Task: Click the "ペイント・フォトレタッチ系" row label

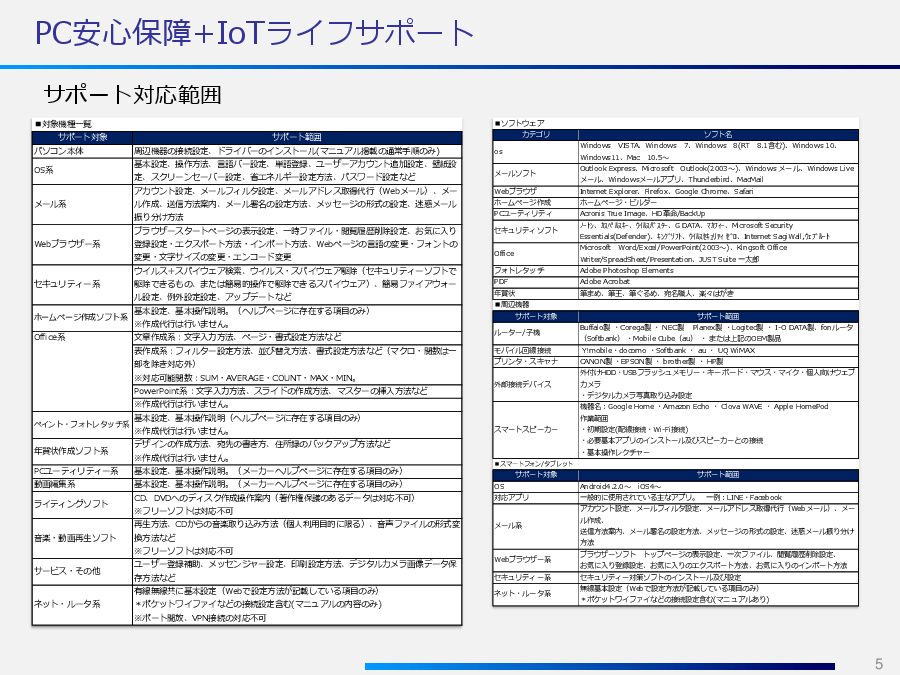Action: (x=82, y=424)
